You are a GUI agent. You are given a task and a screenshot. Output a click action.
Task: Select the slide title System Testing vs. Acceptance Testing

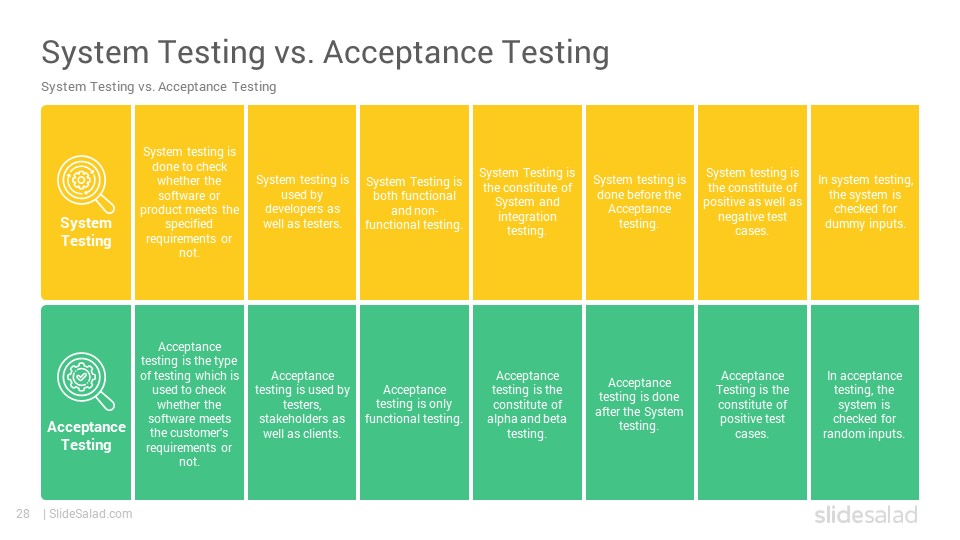coord(325,52)
